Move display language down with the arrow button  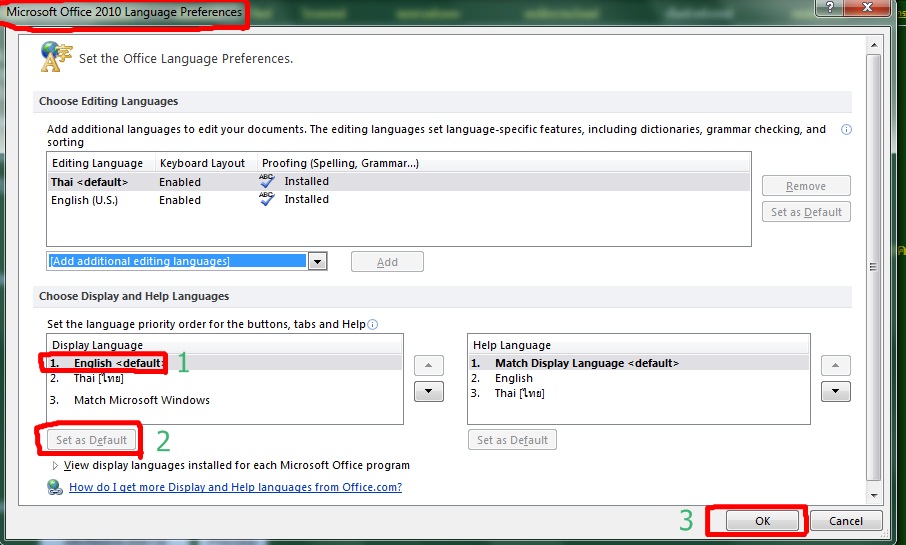pyautogui.click(x=429, y=391)
